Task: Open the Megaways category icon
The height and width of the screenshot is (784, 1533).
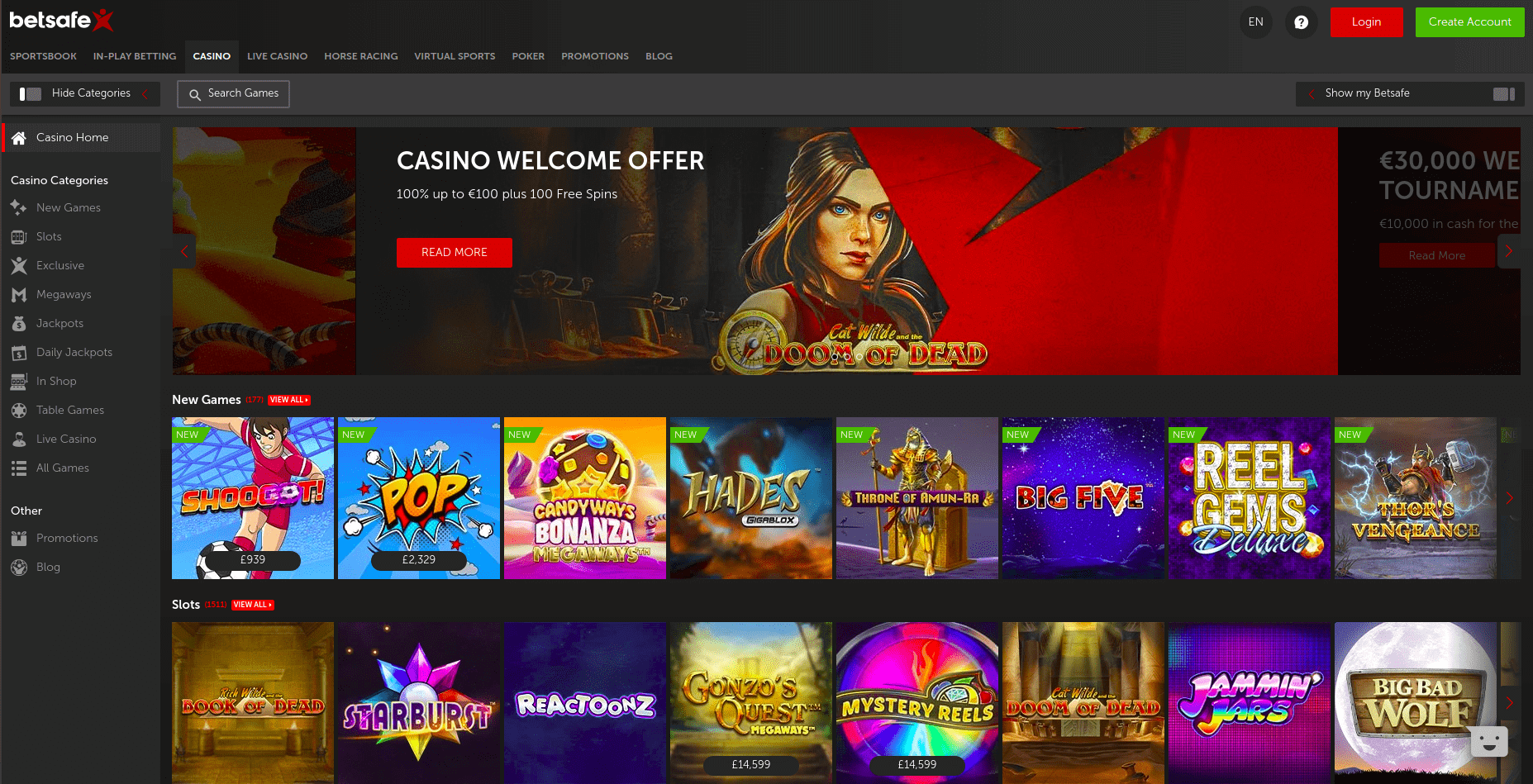Action: (x=19, y=295)
